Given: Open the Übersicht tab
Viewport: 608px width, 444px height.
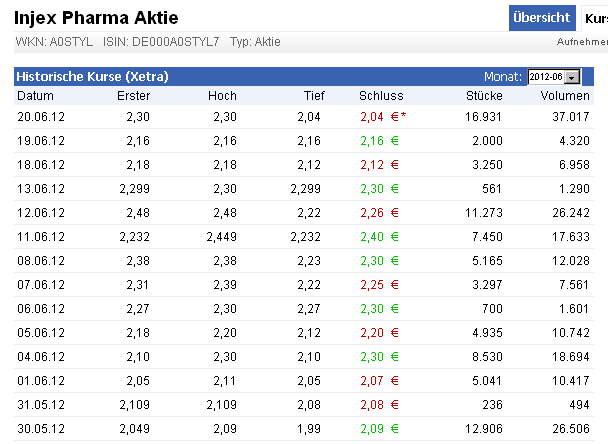Looking at the screenshot, I should 541,18.
